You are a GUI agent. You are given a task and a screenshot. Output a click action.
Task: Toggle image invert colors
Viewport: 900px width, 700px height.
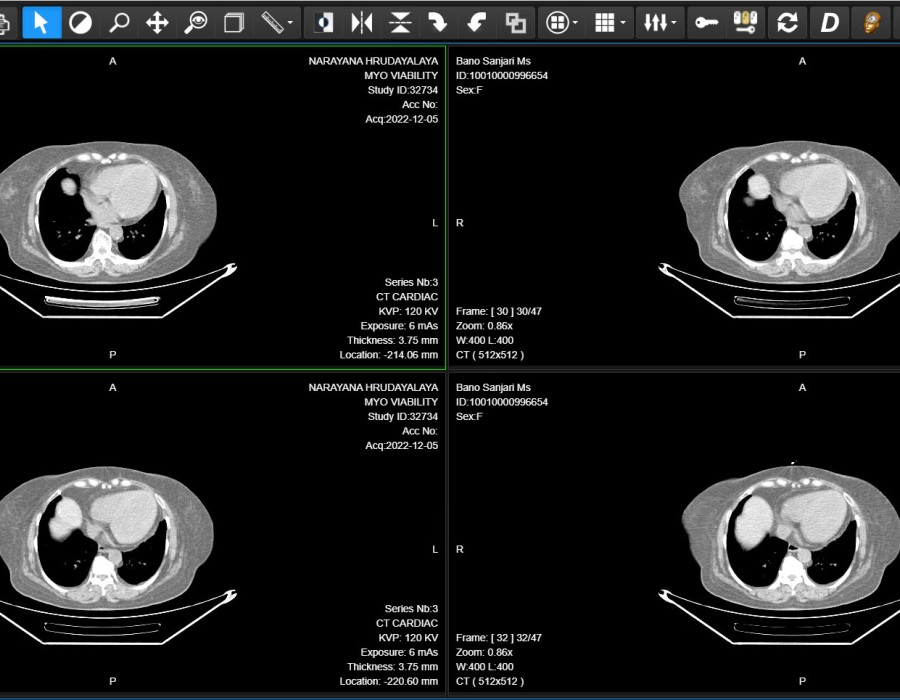coord(324,22)
